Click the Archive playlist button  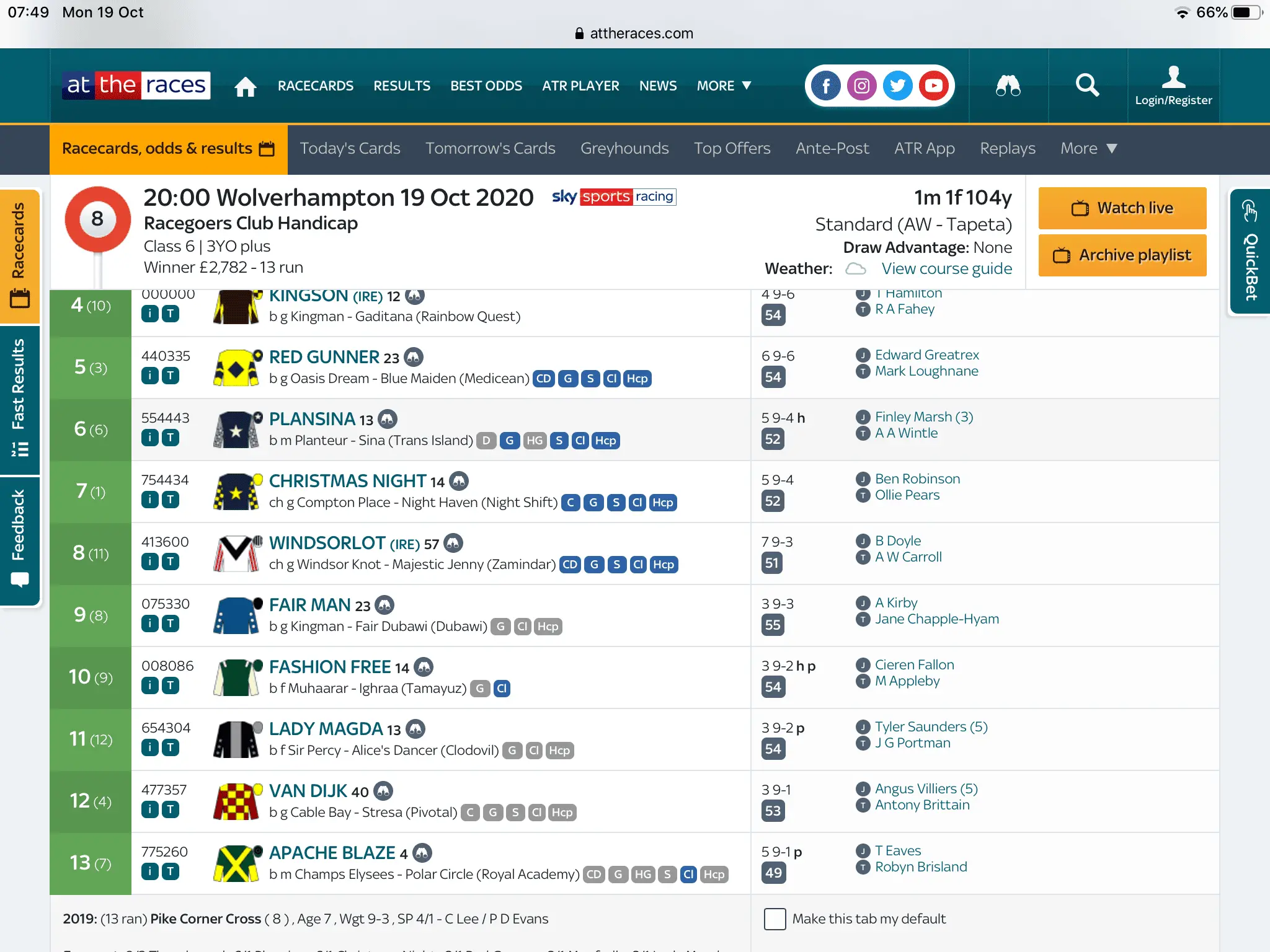click(1122, 255)
